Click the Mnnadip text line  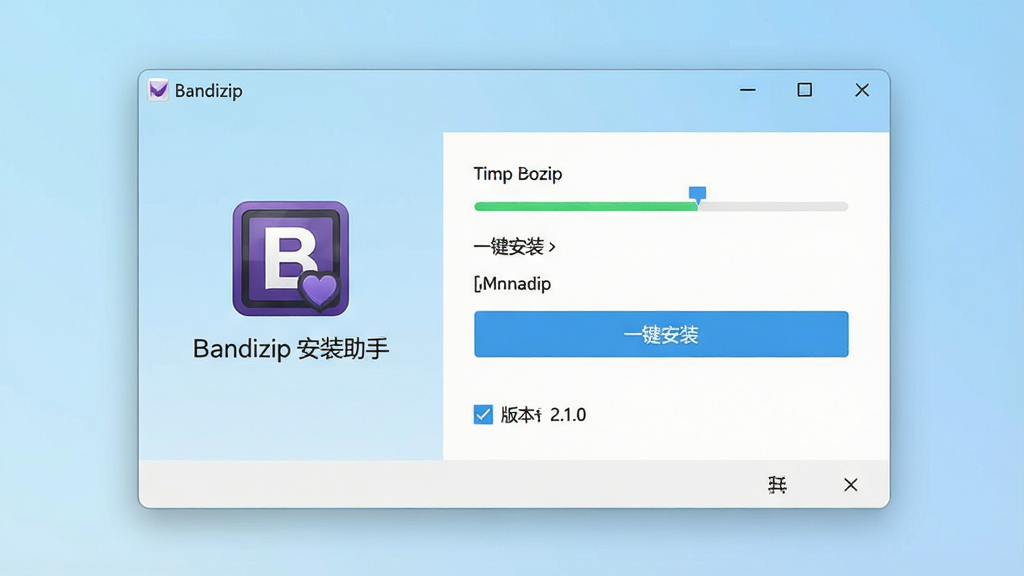coord(513,284)
